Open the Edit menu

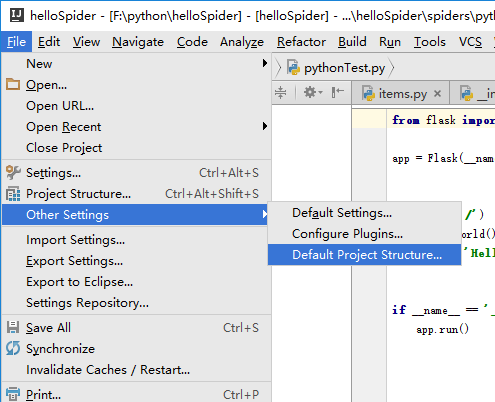point(49,42)
